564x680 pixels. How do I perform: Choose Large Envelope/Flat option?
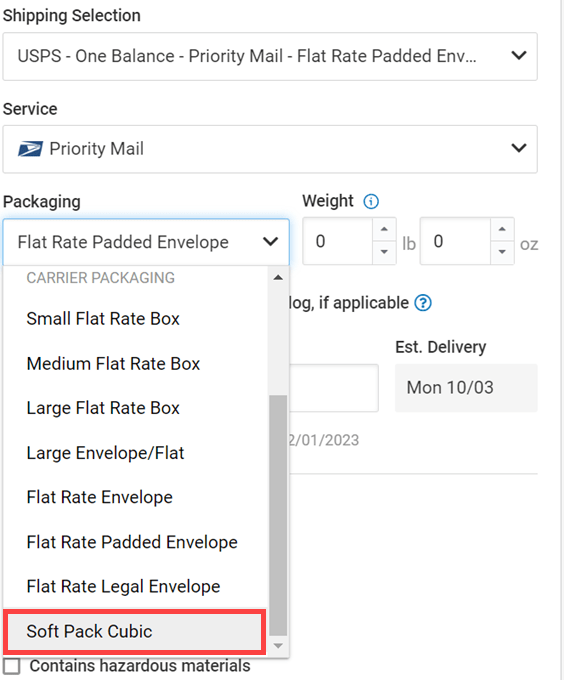(135, 453)
